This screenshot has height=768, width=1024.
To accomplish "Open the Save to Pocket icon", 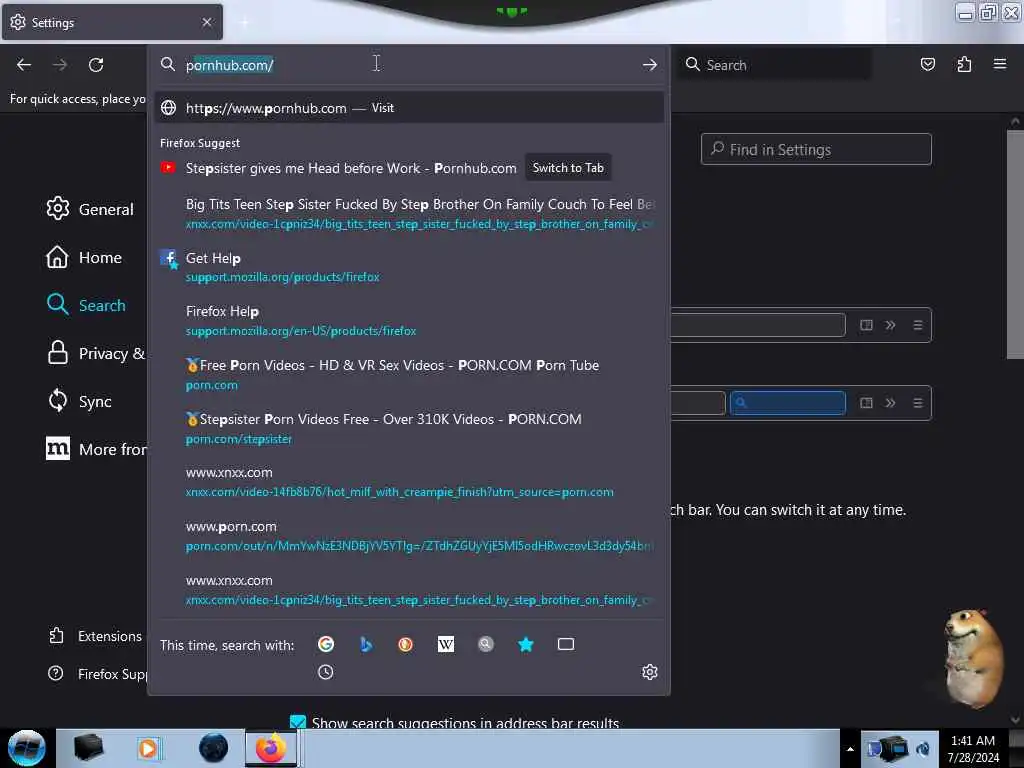I will point(927,64).
